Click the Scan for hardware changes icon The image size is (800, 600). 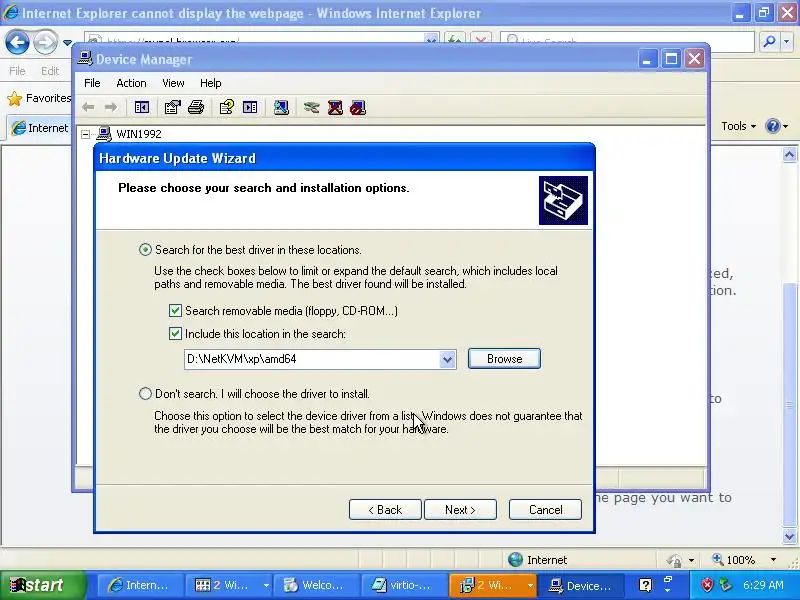tap(281, 107)
